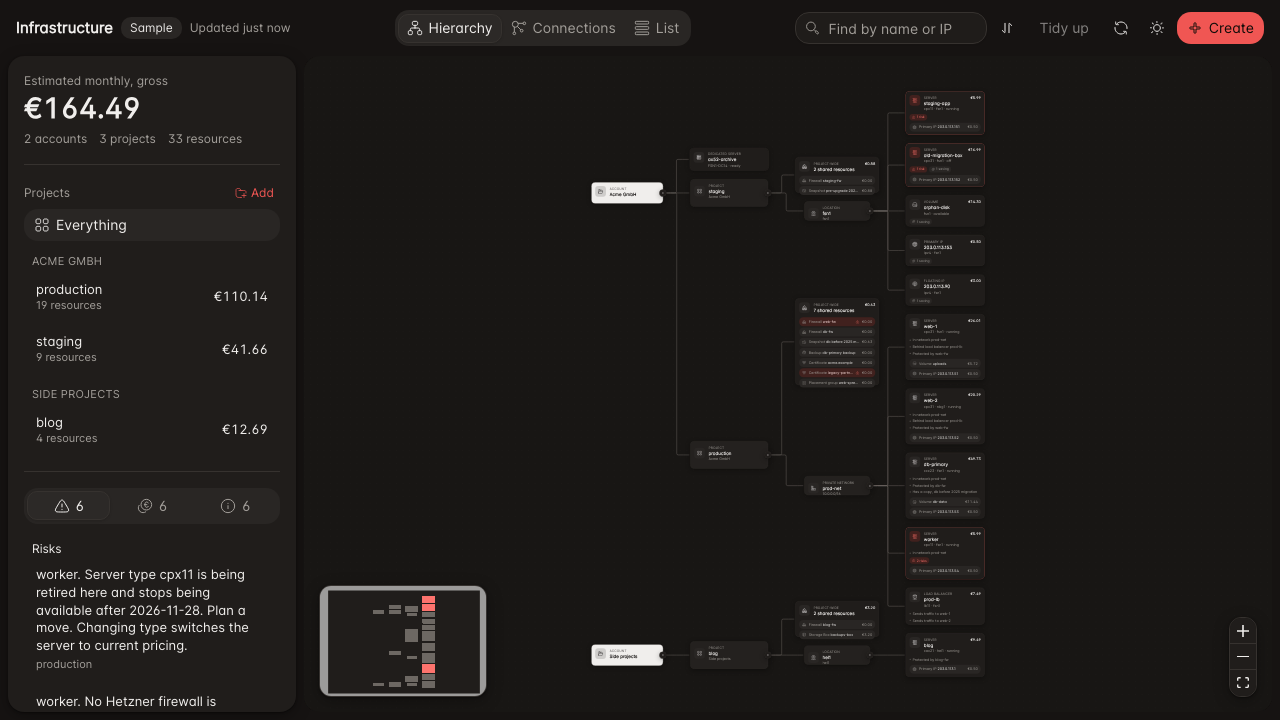Select the production project row
Screen dimensions: 1280x720
click(152, 297)
